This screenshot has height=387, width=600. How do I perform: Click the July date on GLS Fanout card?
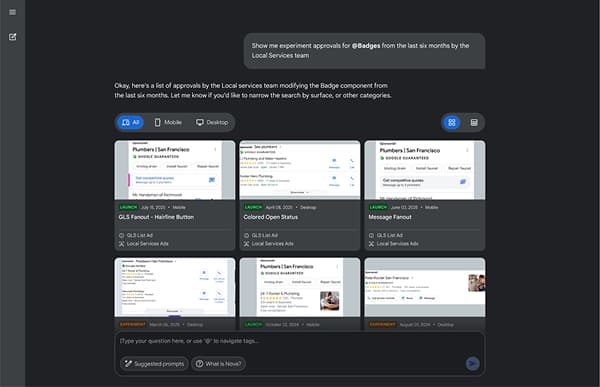[153, 207]
